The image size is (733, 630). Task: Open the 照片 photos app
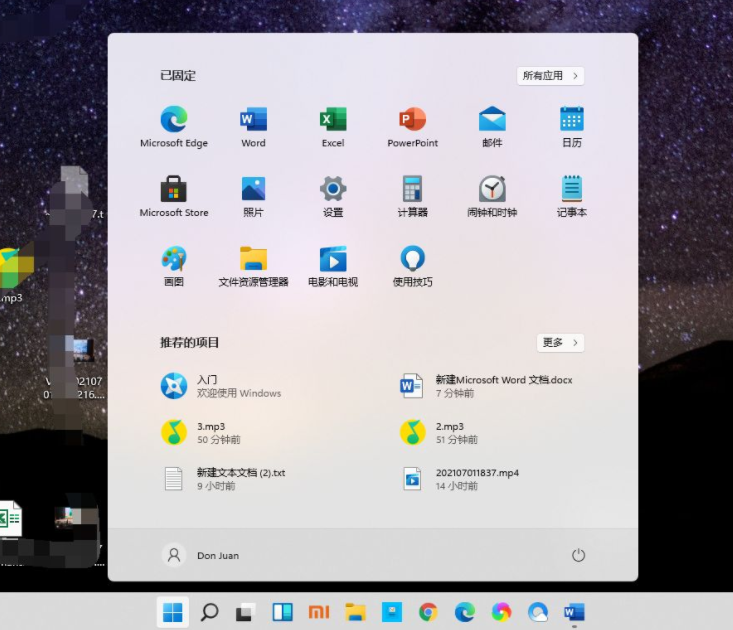(253, 196)
